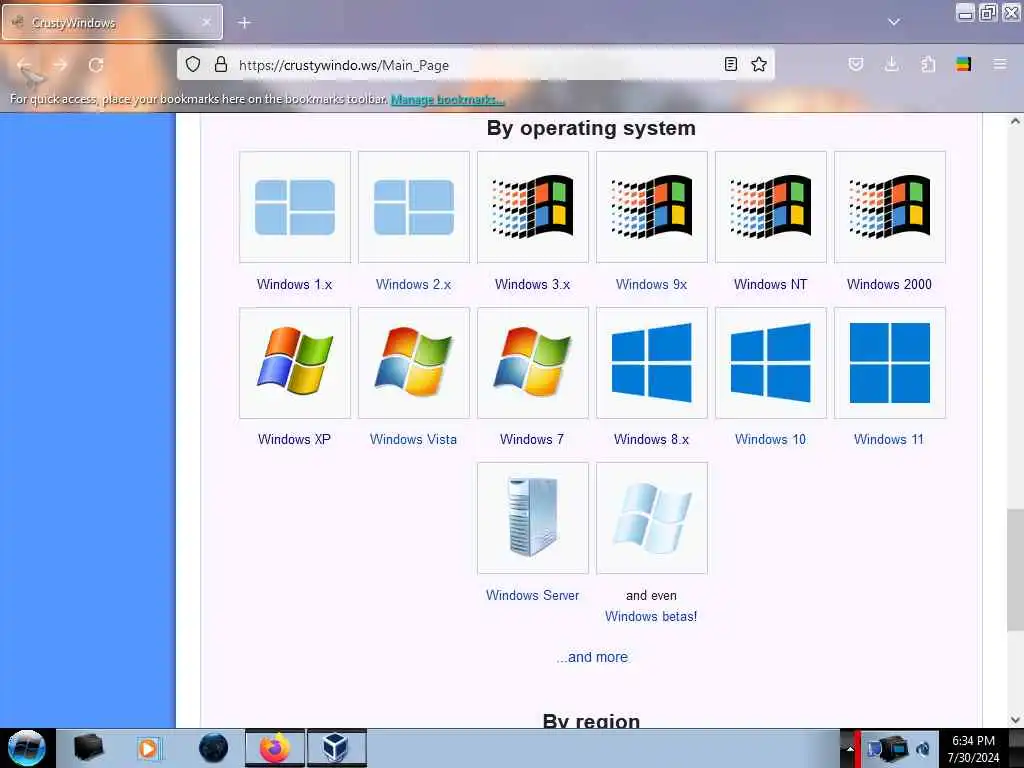Screen dimensions: 1024x768
Task: Reload the page with the refresh icon
Action: [x=96, y=65]
